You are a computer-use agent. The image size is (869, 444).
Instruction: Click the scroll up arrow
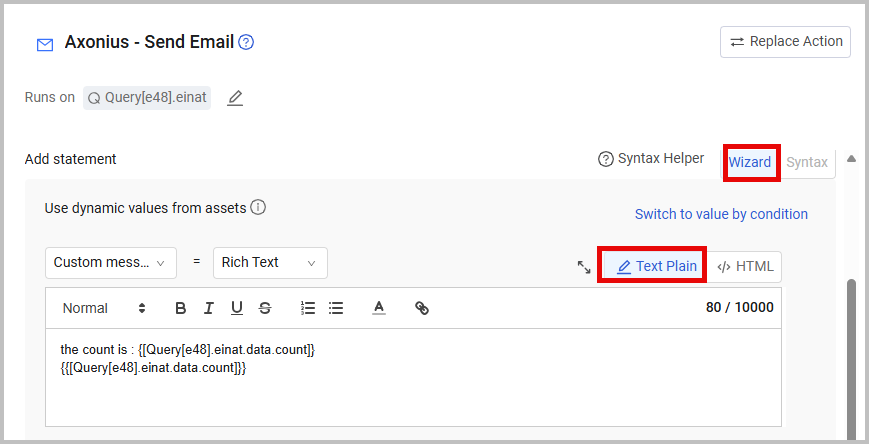(851, 159)
